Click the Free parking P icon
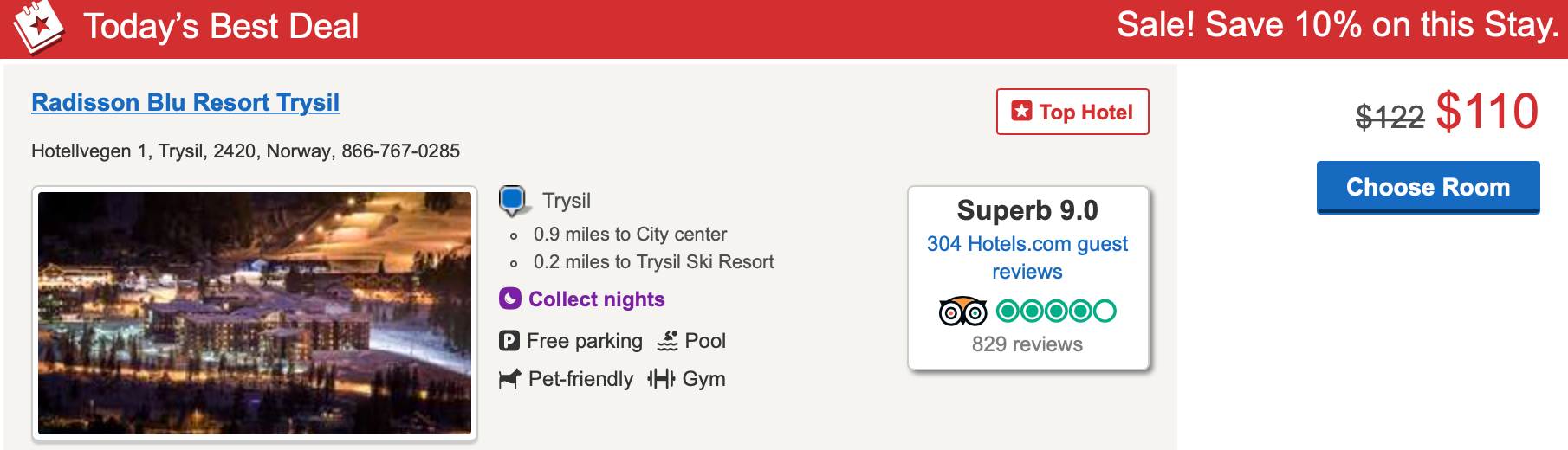The height and width of the screenshot is (450, 1568). tap(509, 341)
